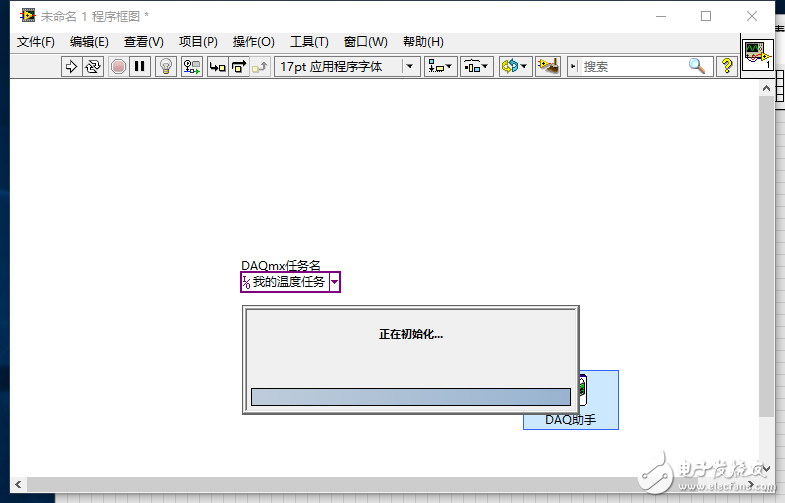Click the DAQmx任务名 label
785x503 pixels.
281,265
